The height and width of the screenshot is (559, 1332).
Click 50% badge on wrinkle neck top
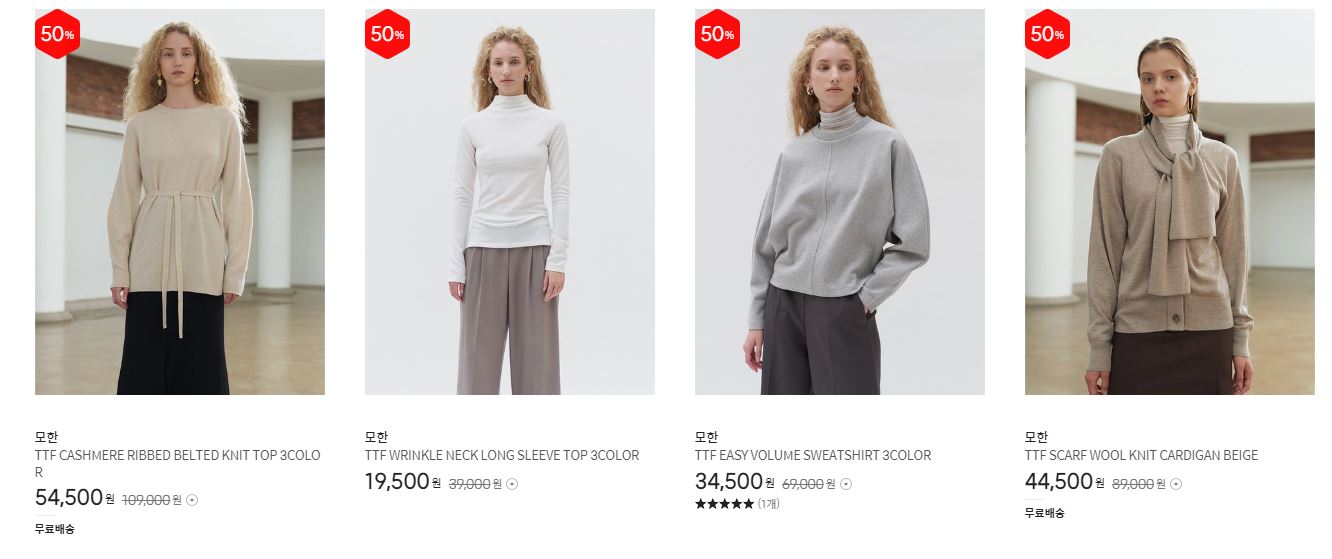pyautogui.click(x=387, y=34)
